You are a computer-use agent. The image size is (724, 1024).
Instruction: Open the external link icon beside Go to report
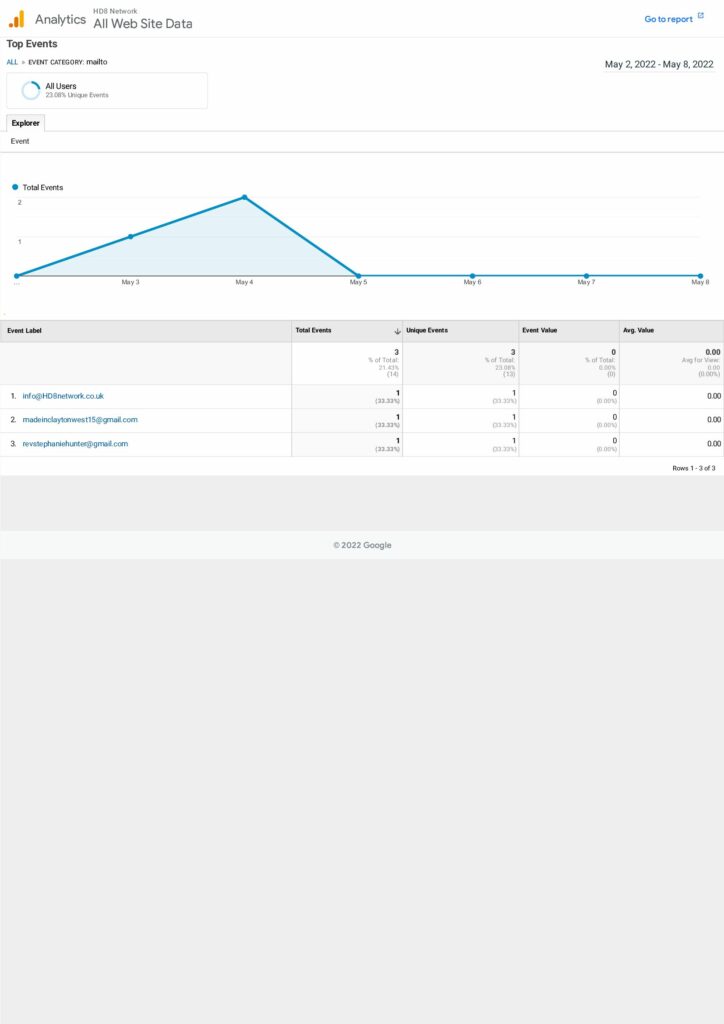click(701, 17)
